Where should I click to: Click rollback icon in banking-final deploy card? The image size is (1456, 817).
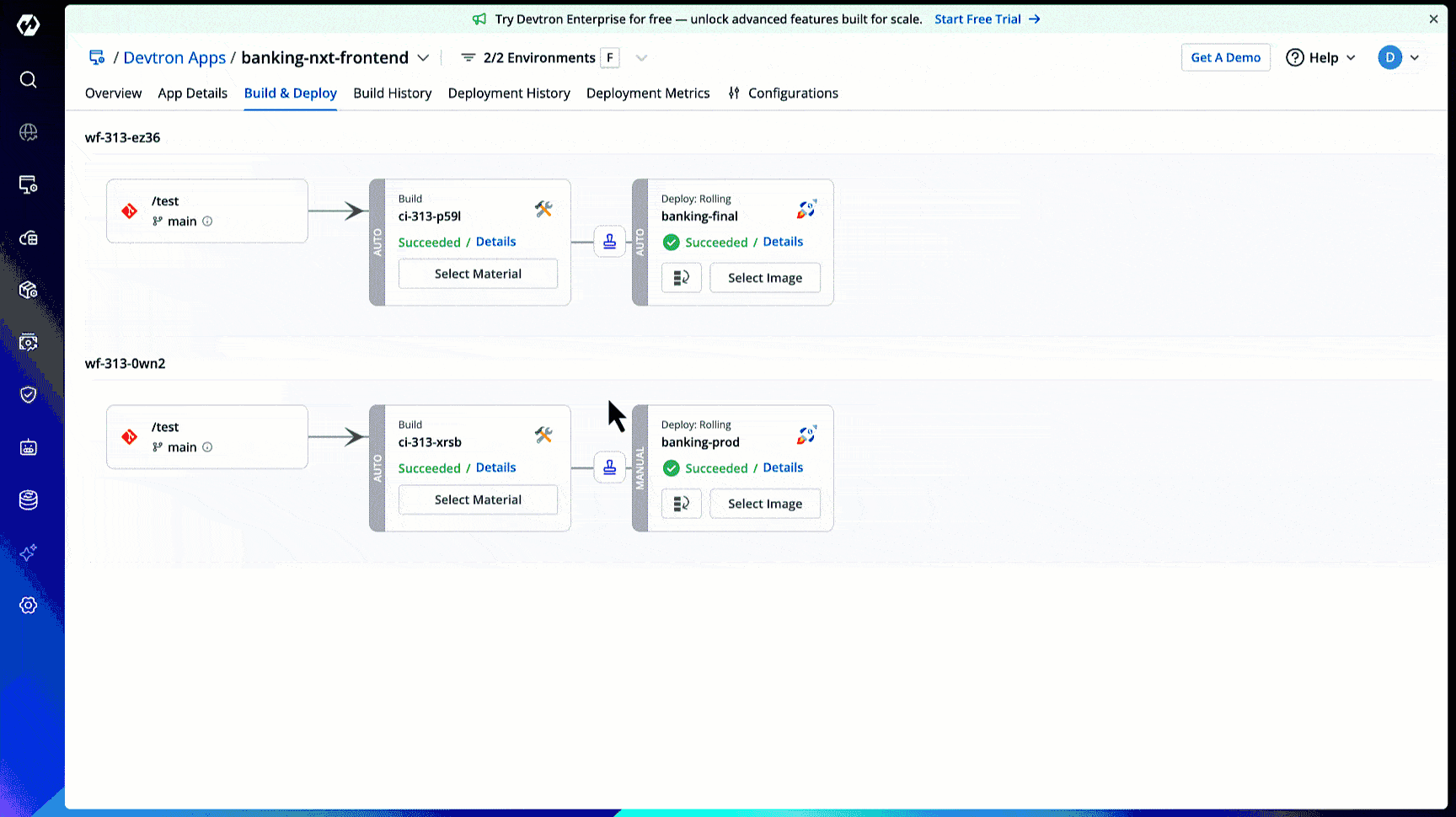[x=681, y=278]
